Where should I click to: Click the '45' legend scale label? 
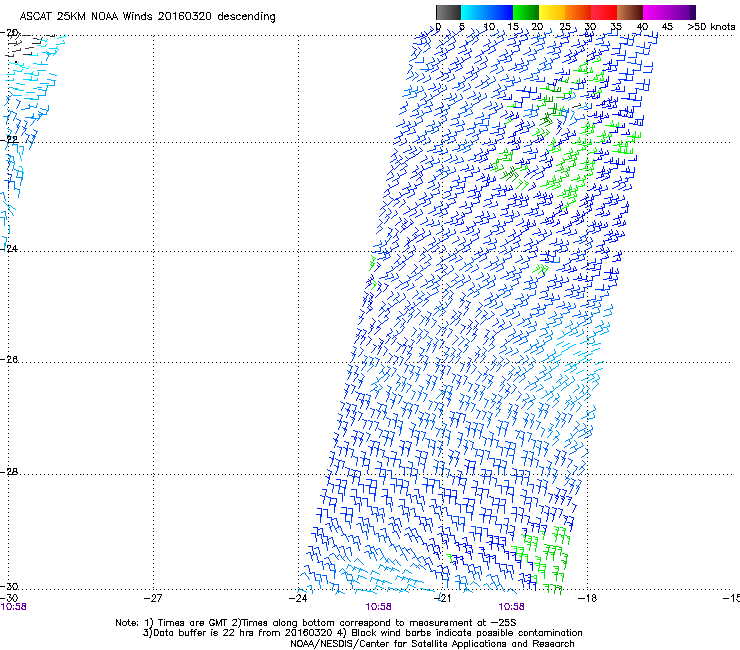click(x=667, y=27)
